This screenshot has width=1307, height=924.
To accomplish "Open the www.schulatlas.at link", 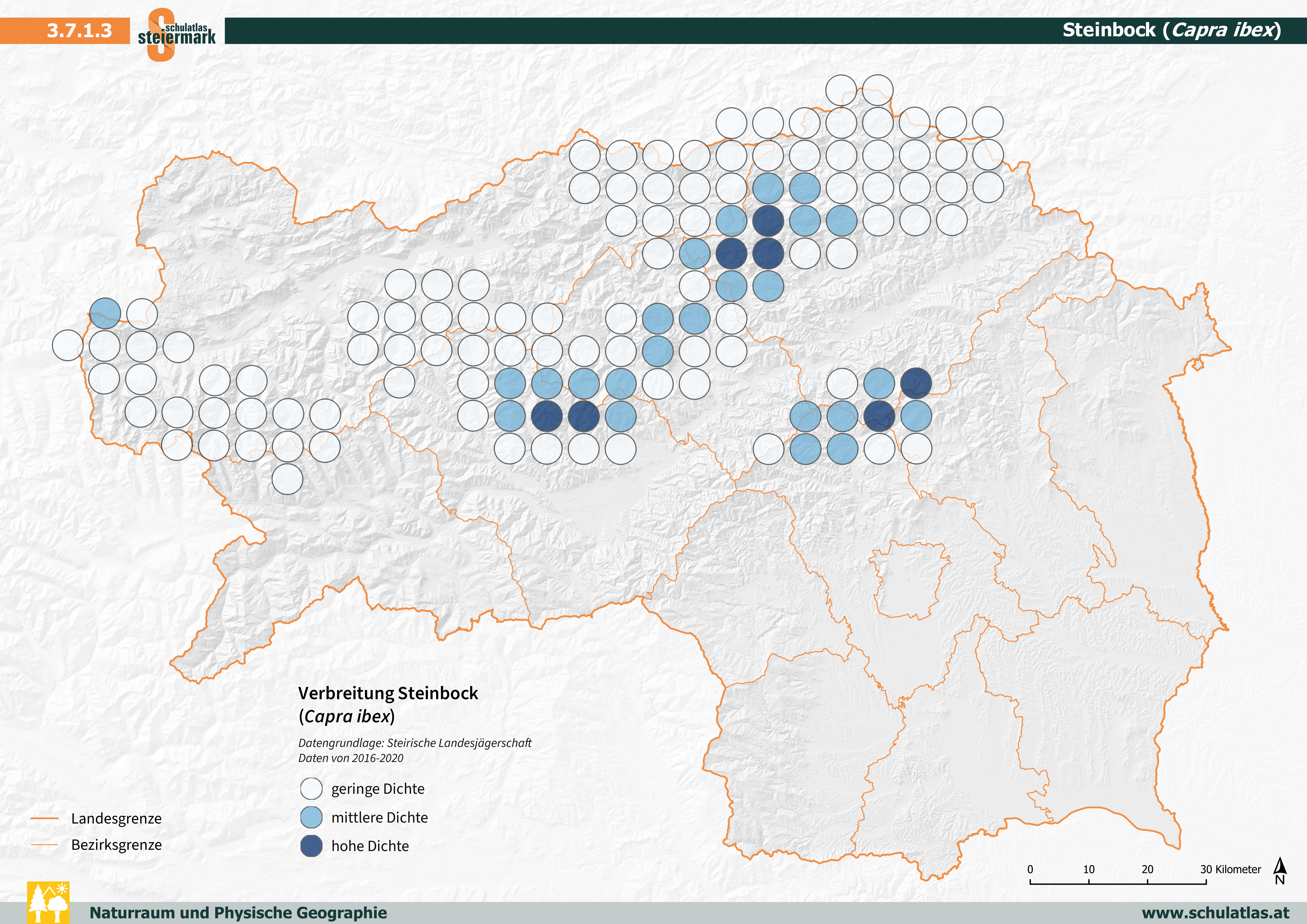I will click(1215, 913).
